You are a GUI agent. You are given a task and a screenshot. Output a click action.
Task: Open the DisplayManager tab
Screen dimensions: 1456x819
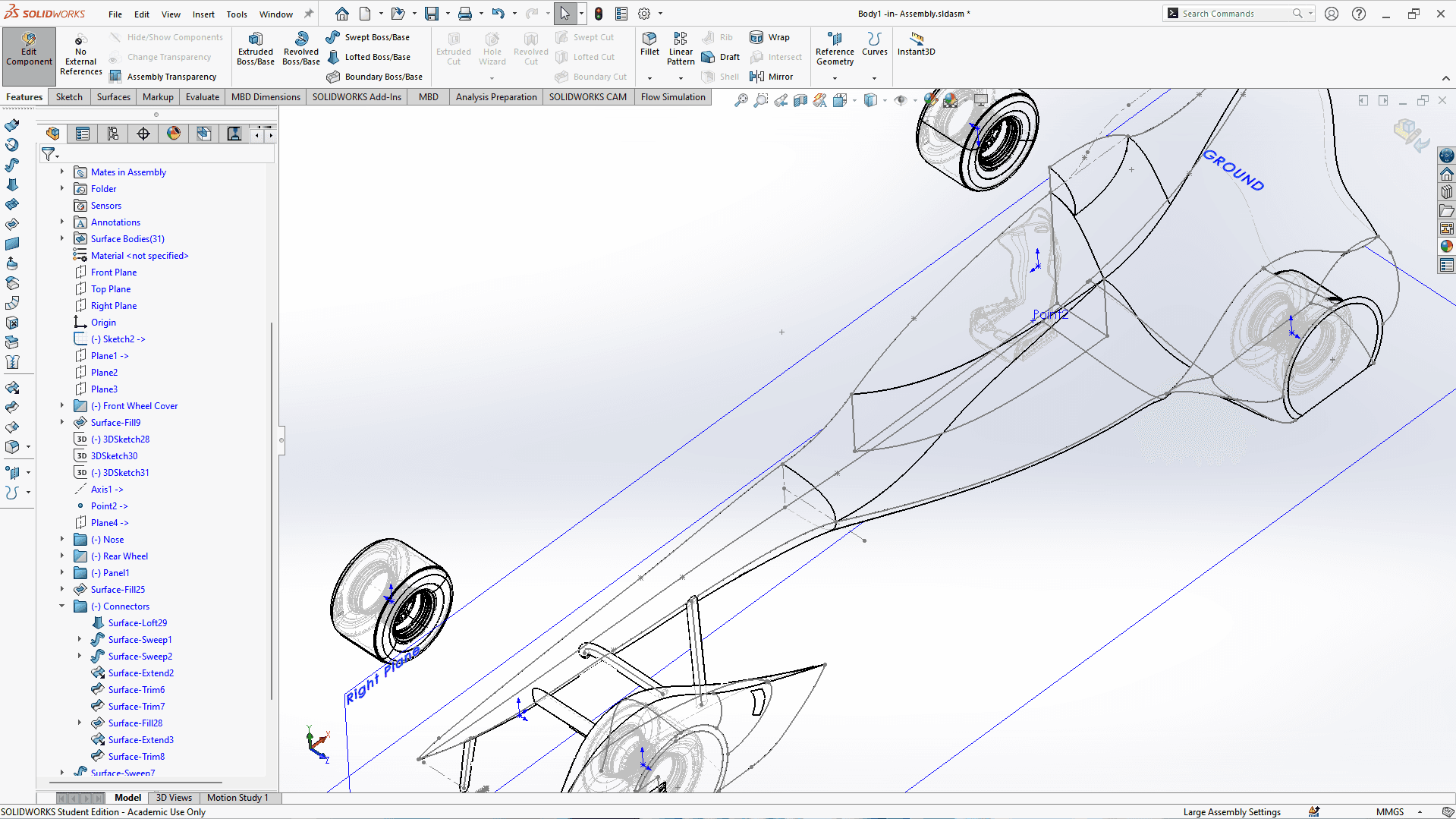click(x=174, y=134)
